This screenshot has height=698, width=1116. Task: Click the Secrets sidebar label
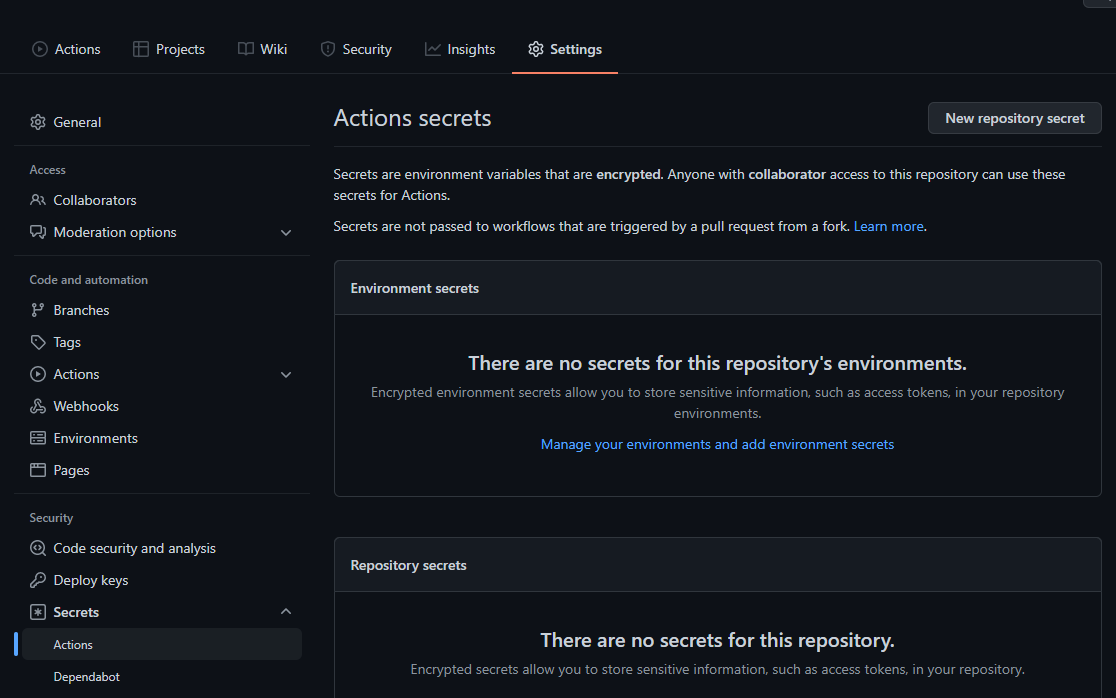click(x=76, y=613)
